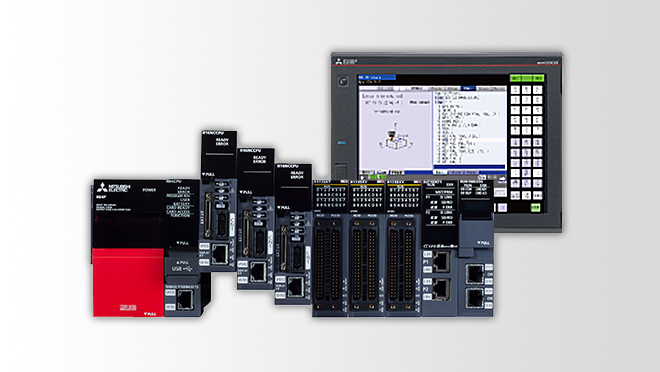
Task: Click the upper Ethernet port on the rightmost module
Action: (474, 274)
